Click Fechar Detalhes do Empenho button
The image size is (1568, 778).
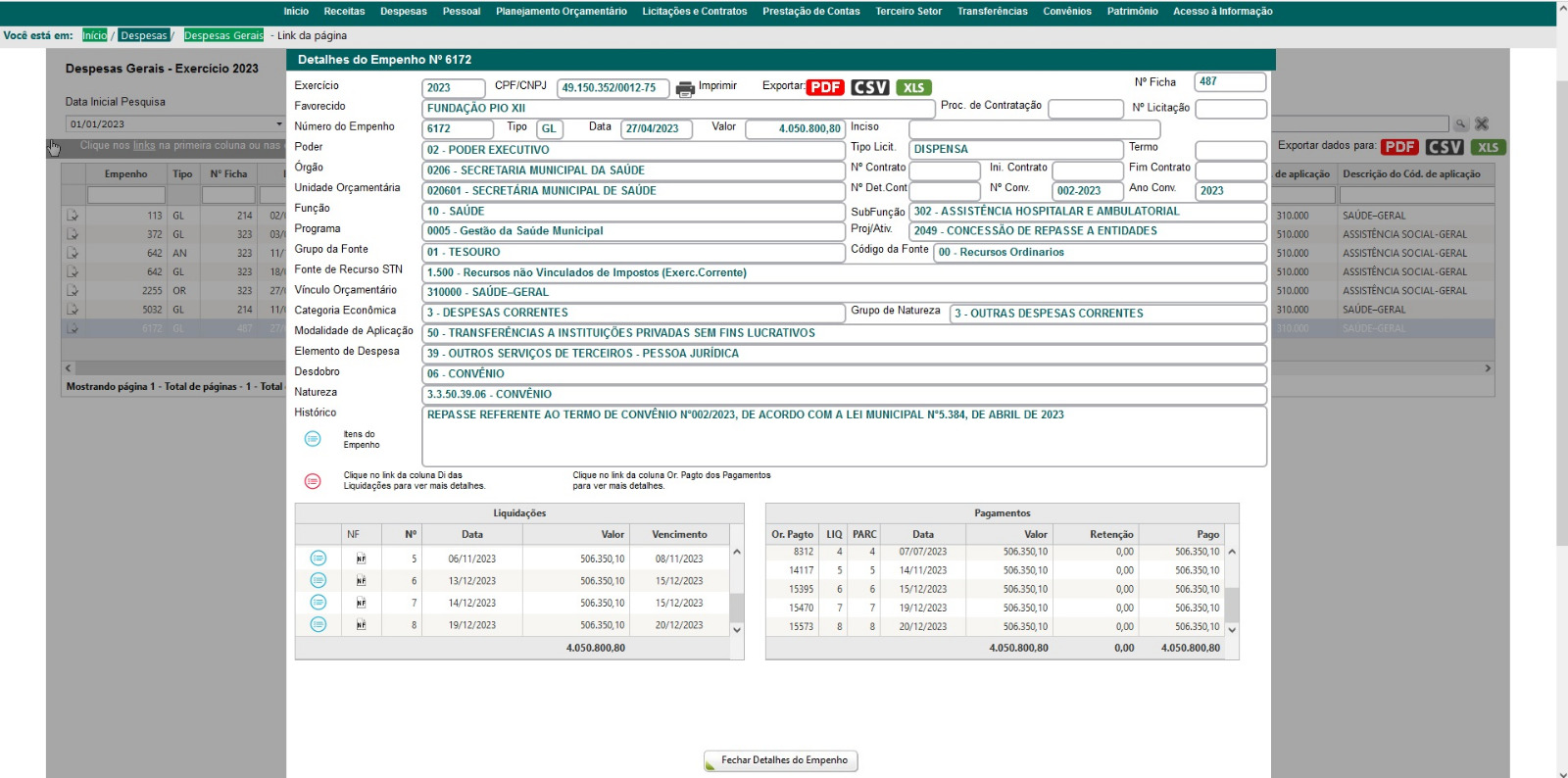[781, 760]
